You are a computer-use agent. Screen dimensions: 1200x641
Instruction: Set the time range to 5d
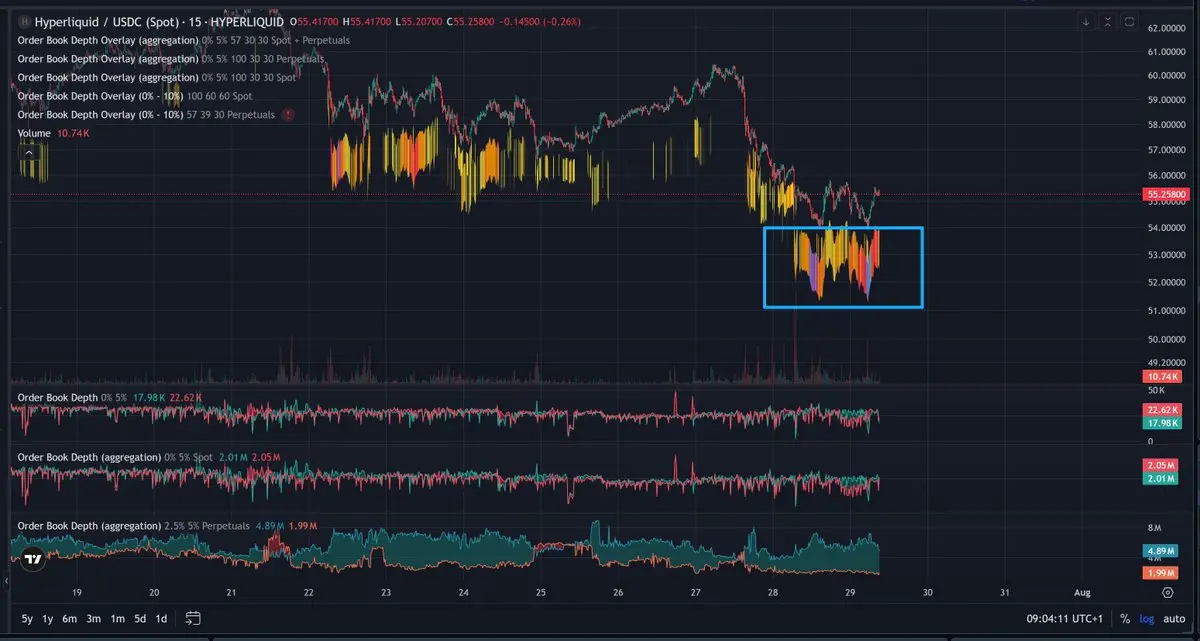click(x=141, y=619)
